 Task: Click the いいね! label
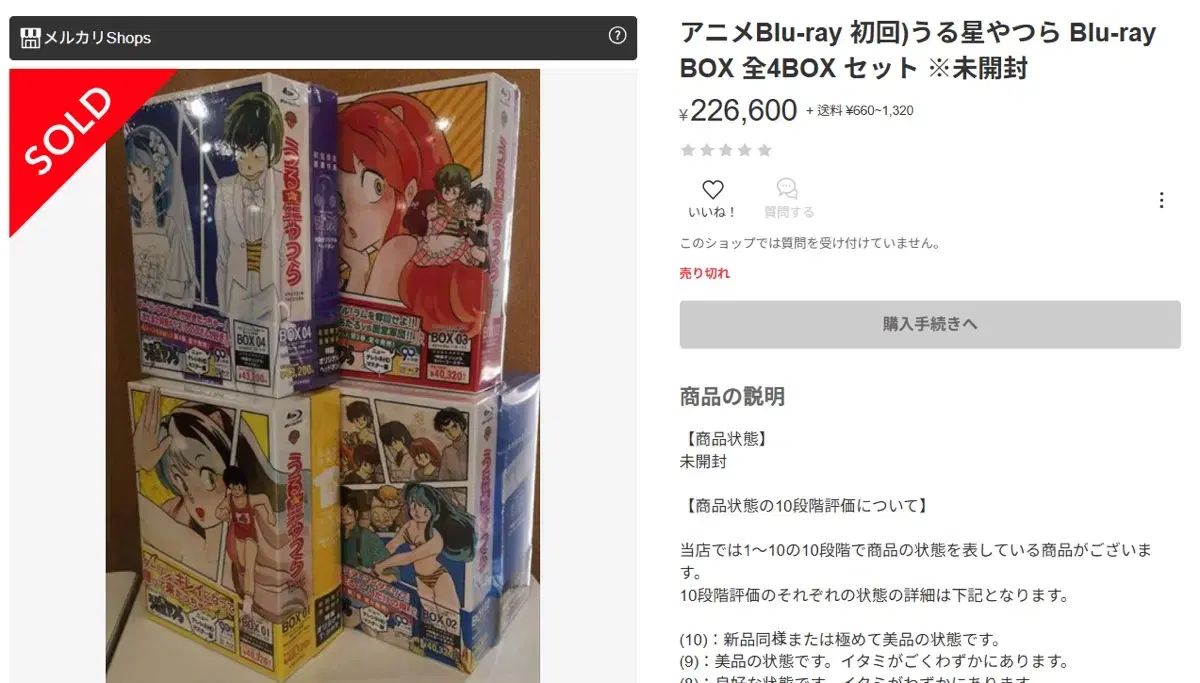(x=712, y=212)
